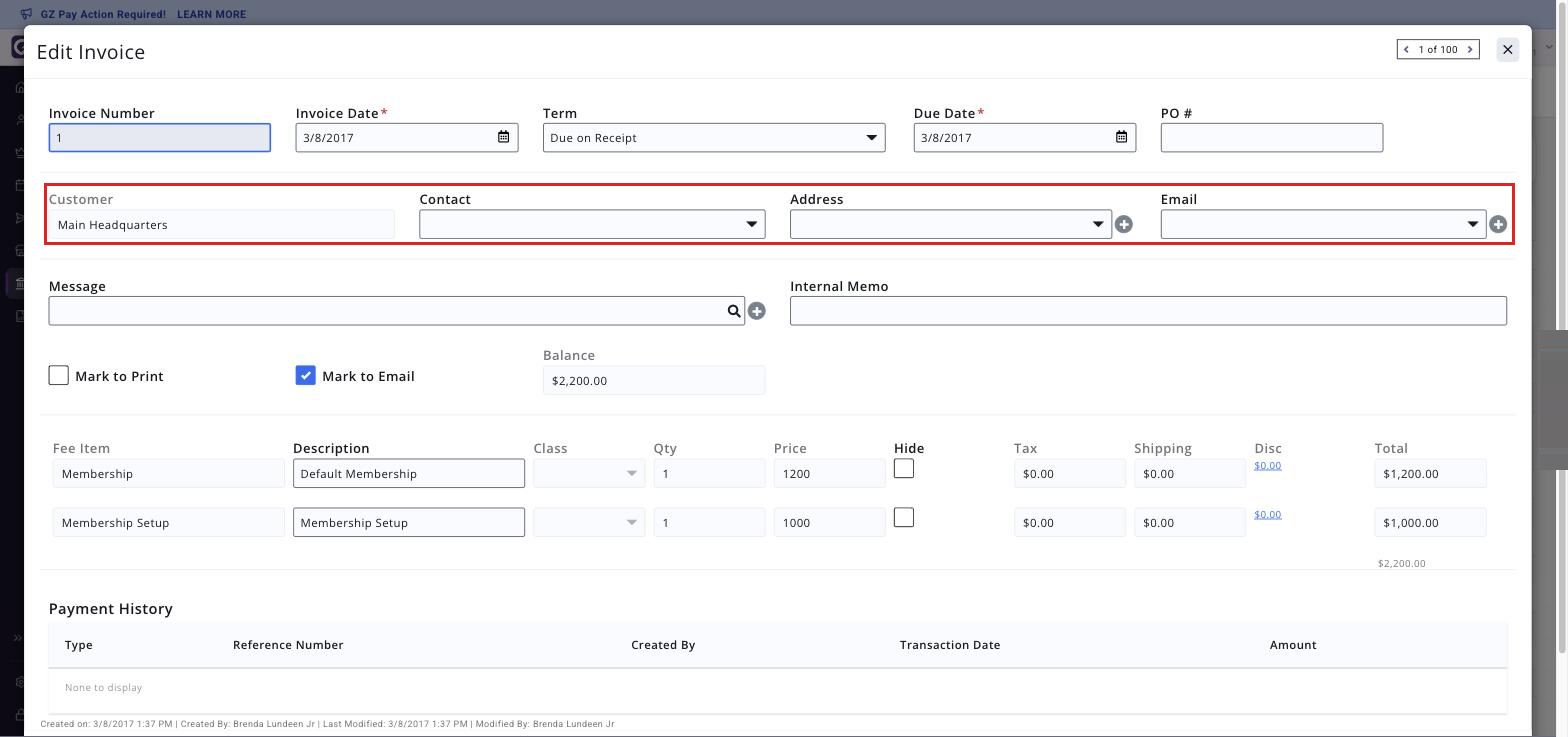Open Class dropdown for Membership Setup row
Image resolution: width=1568 pixels, height=737 pixels.
589,522
